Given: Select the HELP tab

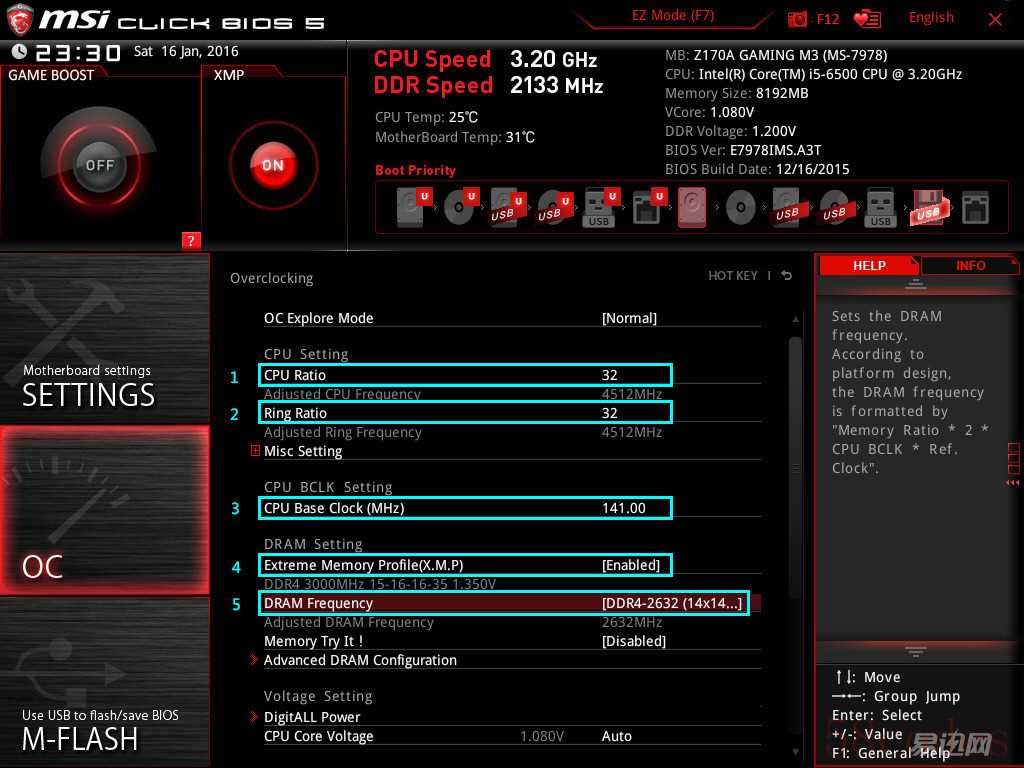Looking at the screenshot, I should coord(869,266).
